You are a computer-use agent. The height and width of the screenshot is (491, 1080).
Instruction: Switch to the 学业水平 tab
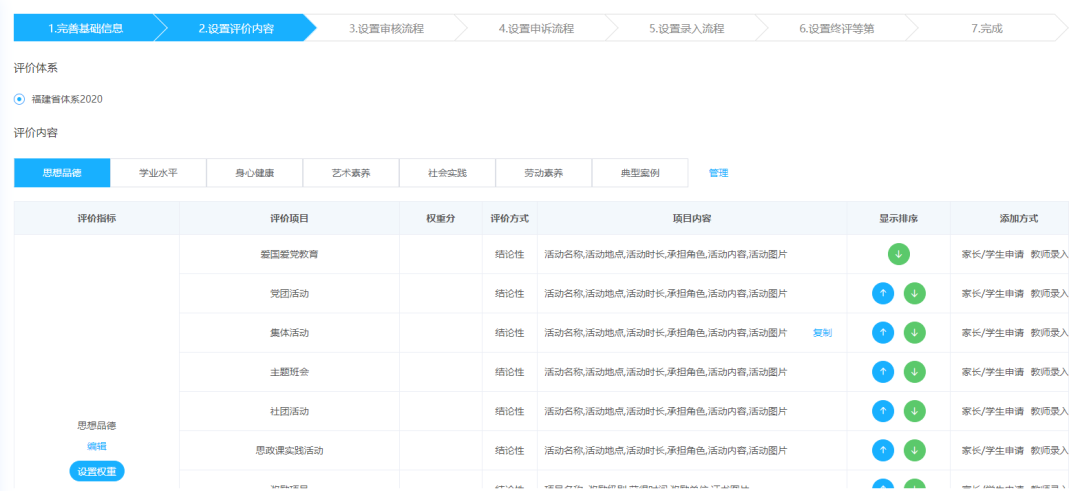click(158, 173)
